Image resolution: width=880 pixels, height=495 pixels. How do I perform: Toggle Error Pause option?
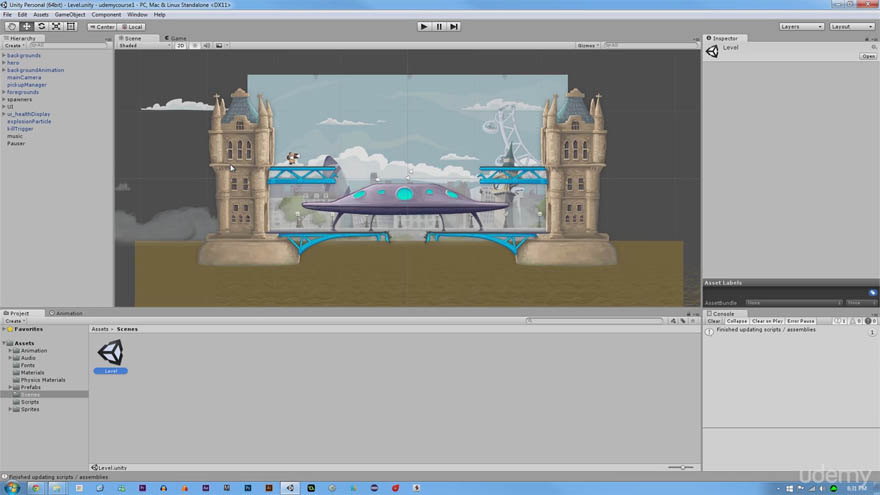pos(801,321)
